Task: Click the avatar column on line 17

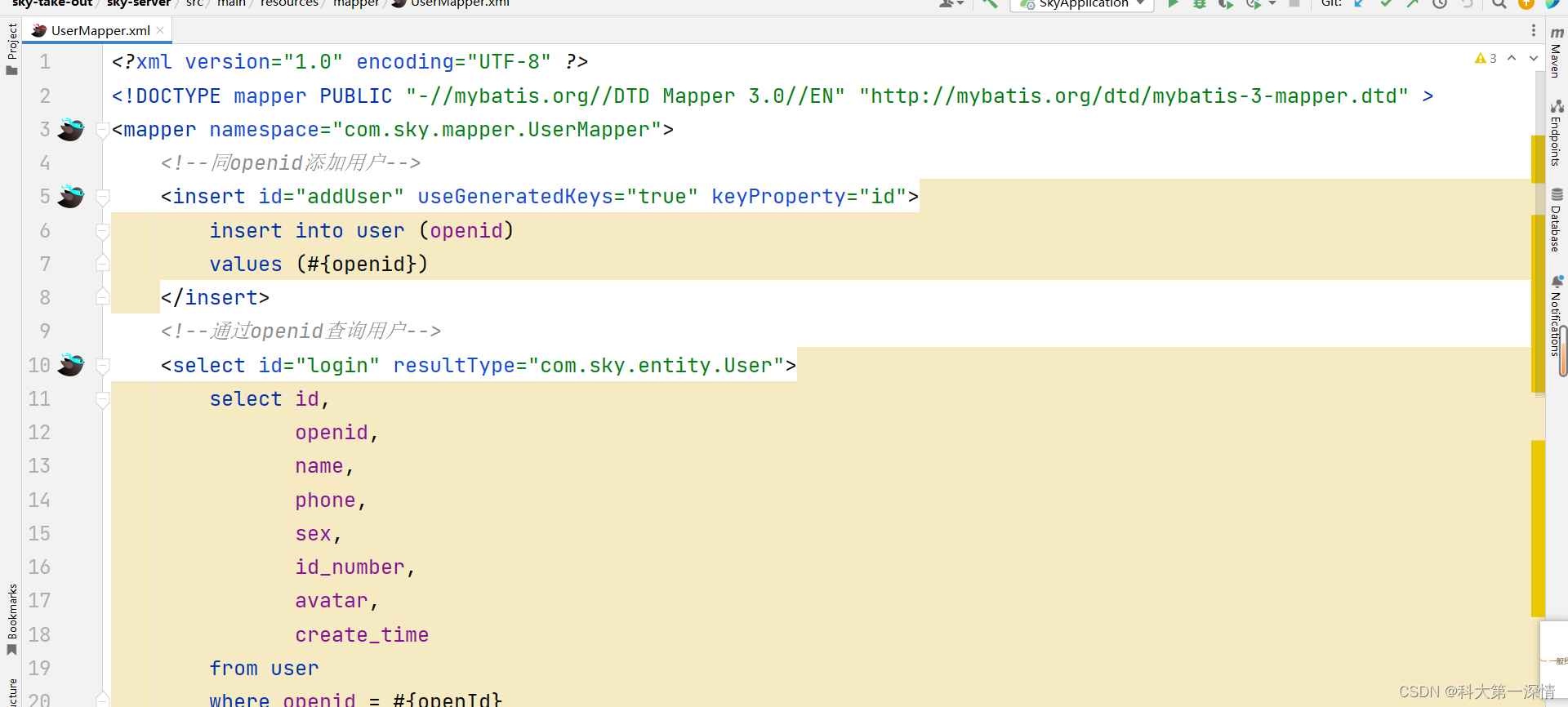Action: [x=332, y=600]
